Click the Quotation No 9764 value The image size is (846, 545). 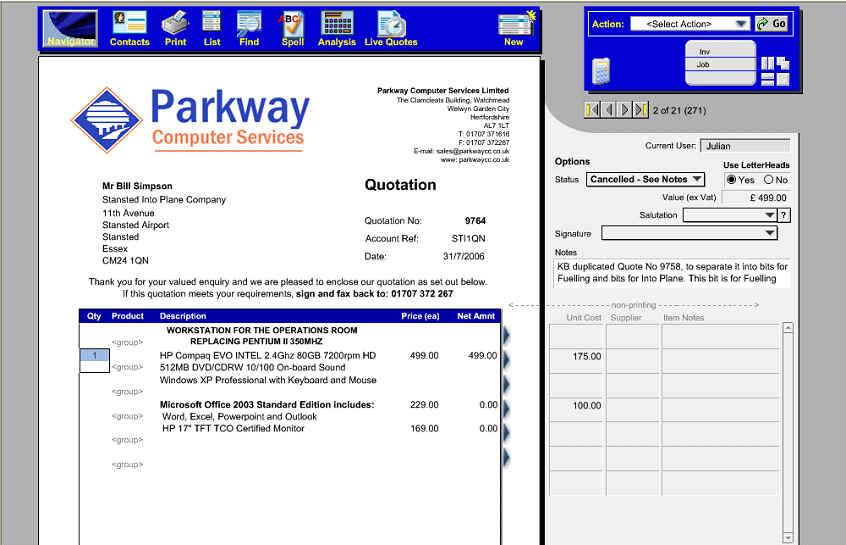[475, 221]
